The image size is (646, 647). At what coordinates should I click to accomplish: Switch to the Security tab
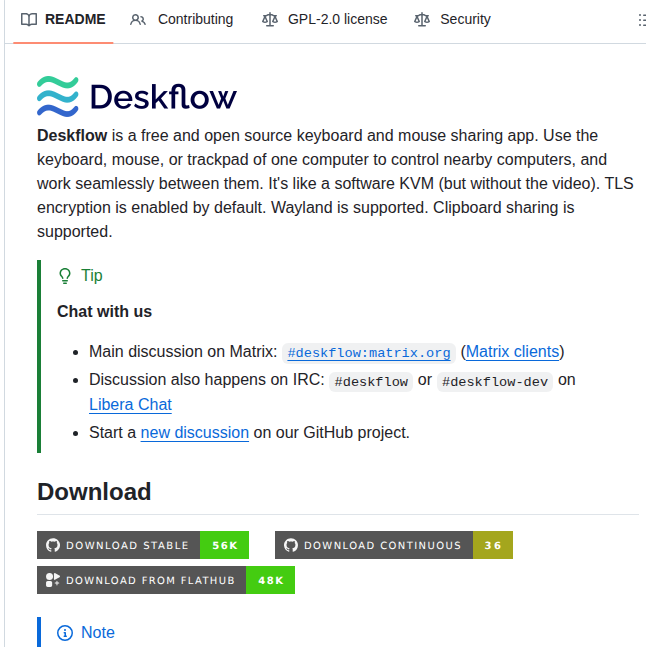[453, 19]
